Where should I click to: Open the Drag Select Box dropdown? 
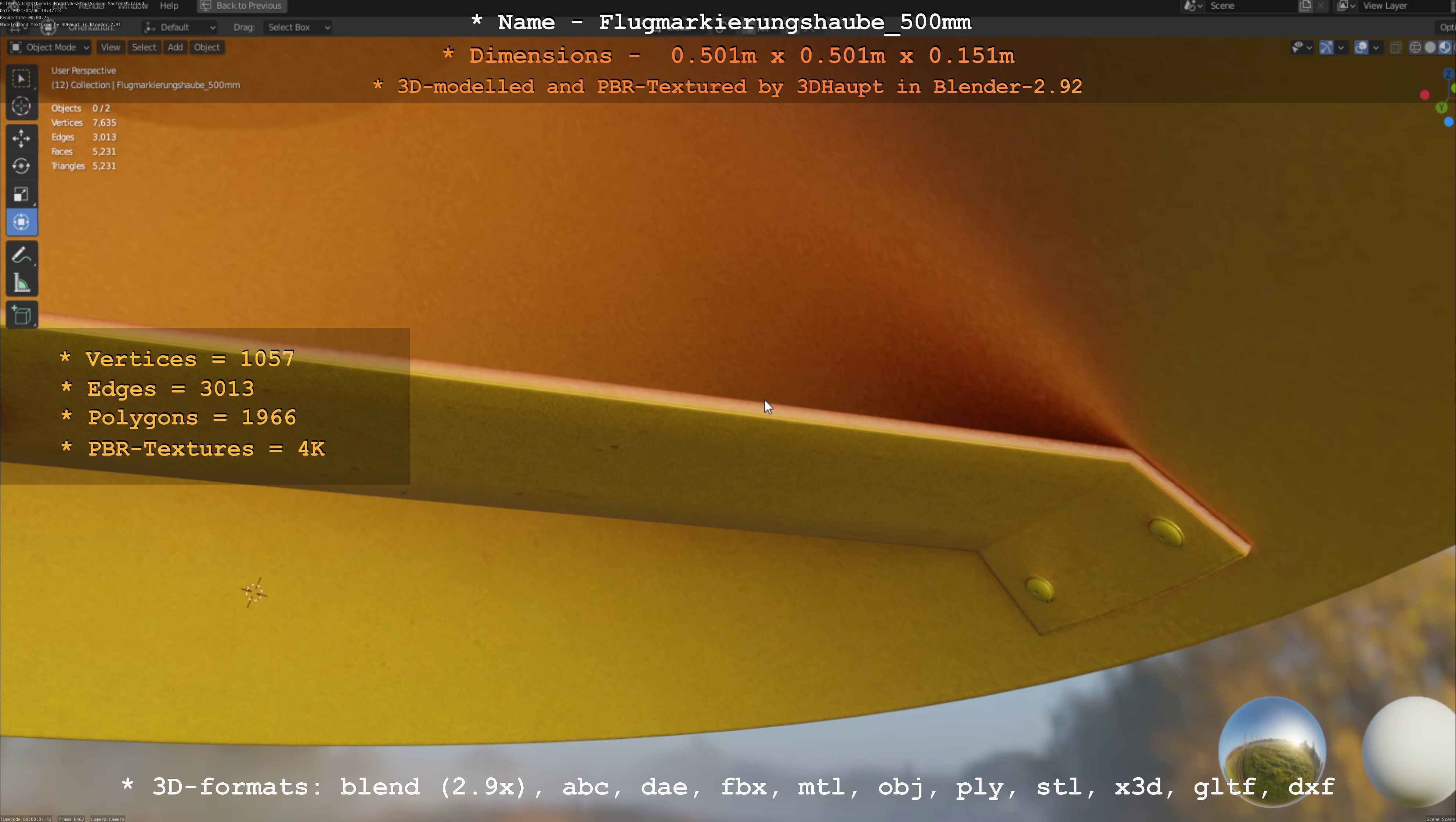(x=297, y=27)
